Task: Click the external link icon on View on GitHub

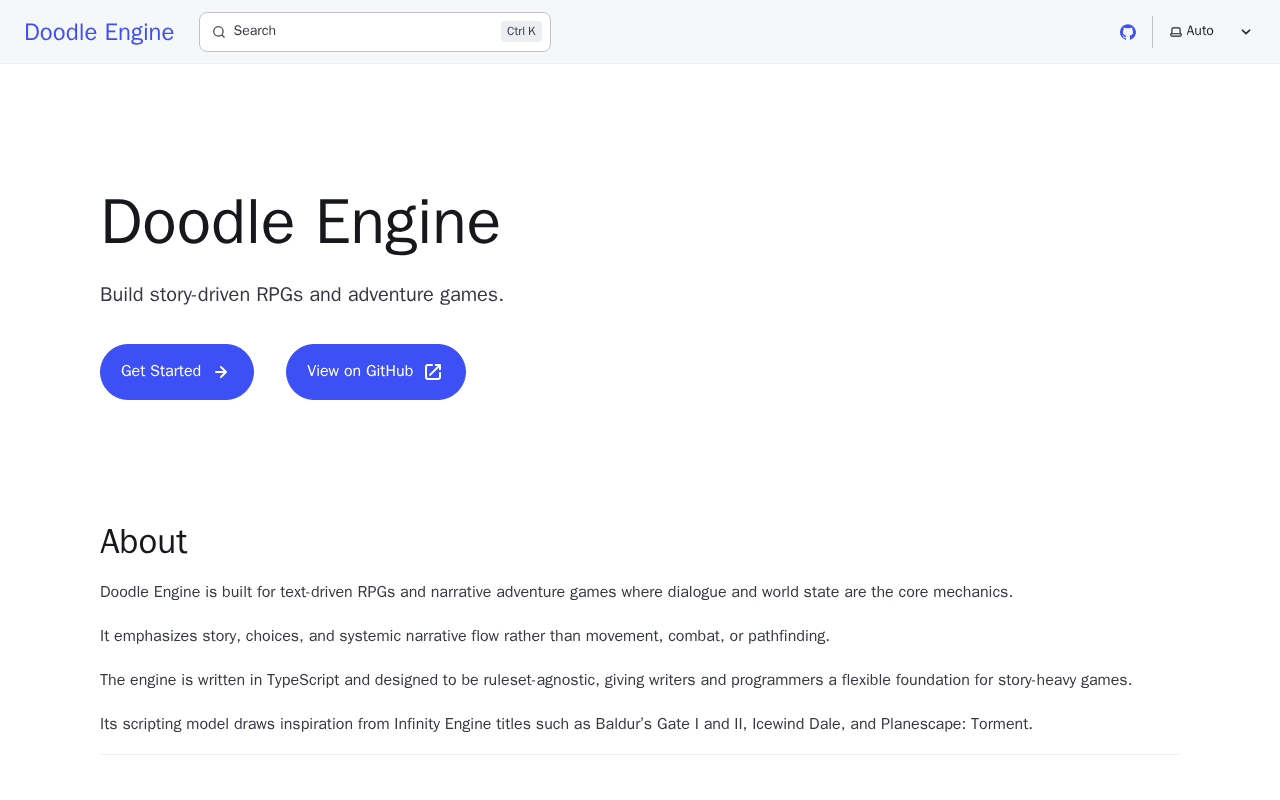Action: tap(433, 372)
